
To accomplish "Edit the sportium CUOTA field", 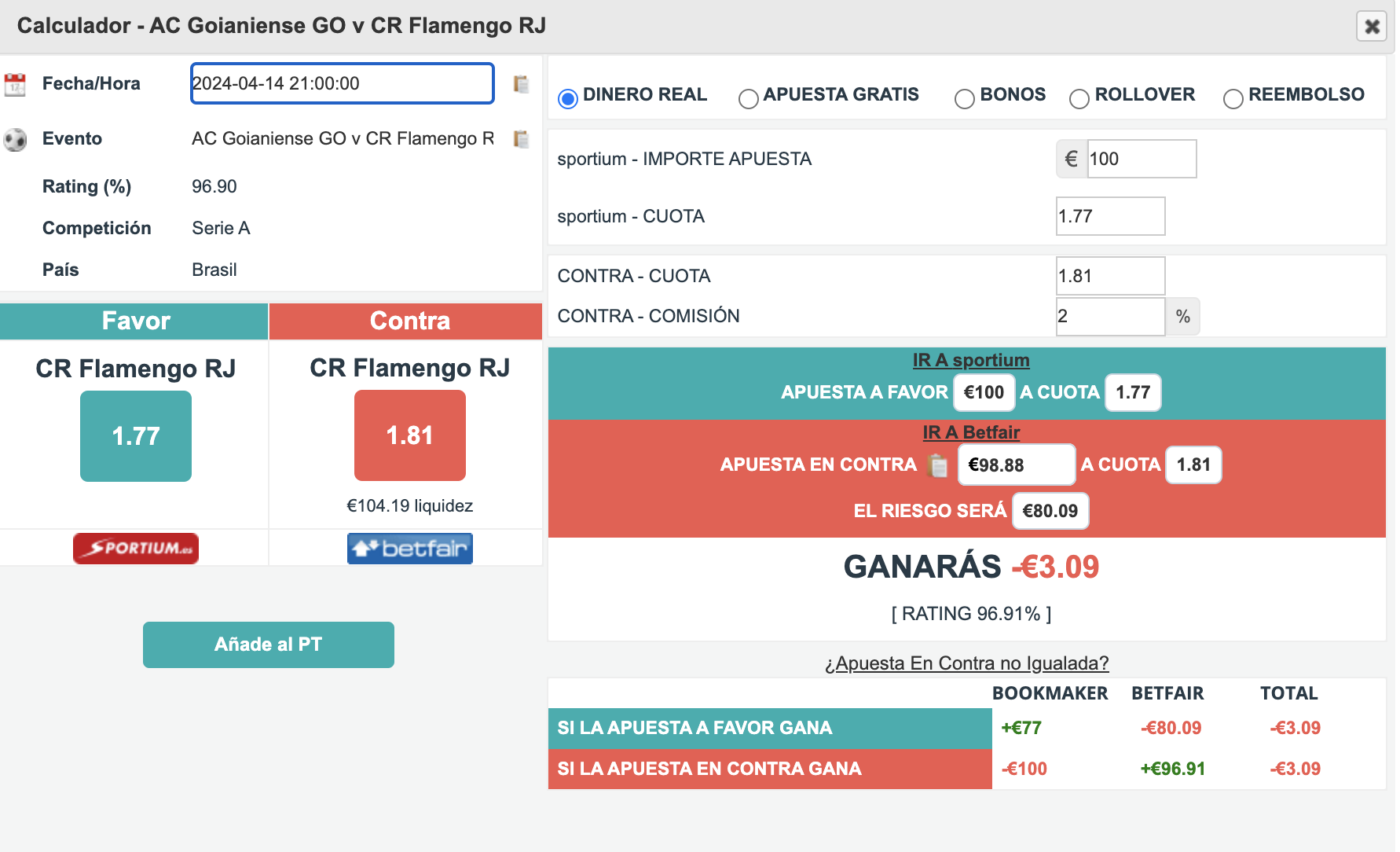I will click(x=1110, y=216).
